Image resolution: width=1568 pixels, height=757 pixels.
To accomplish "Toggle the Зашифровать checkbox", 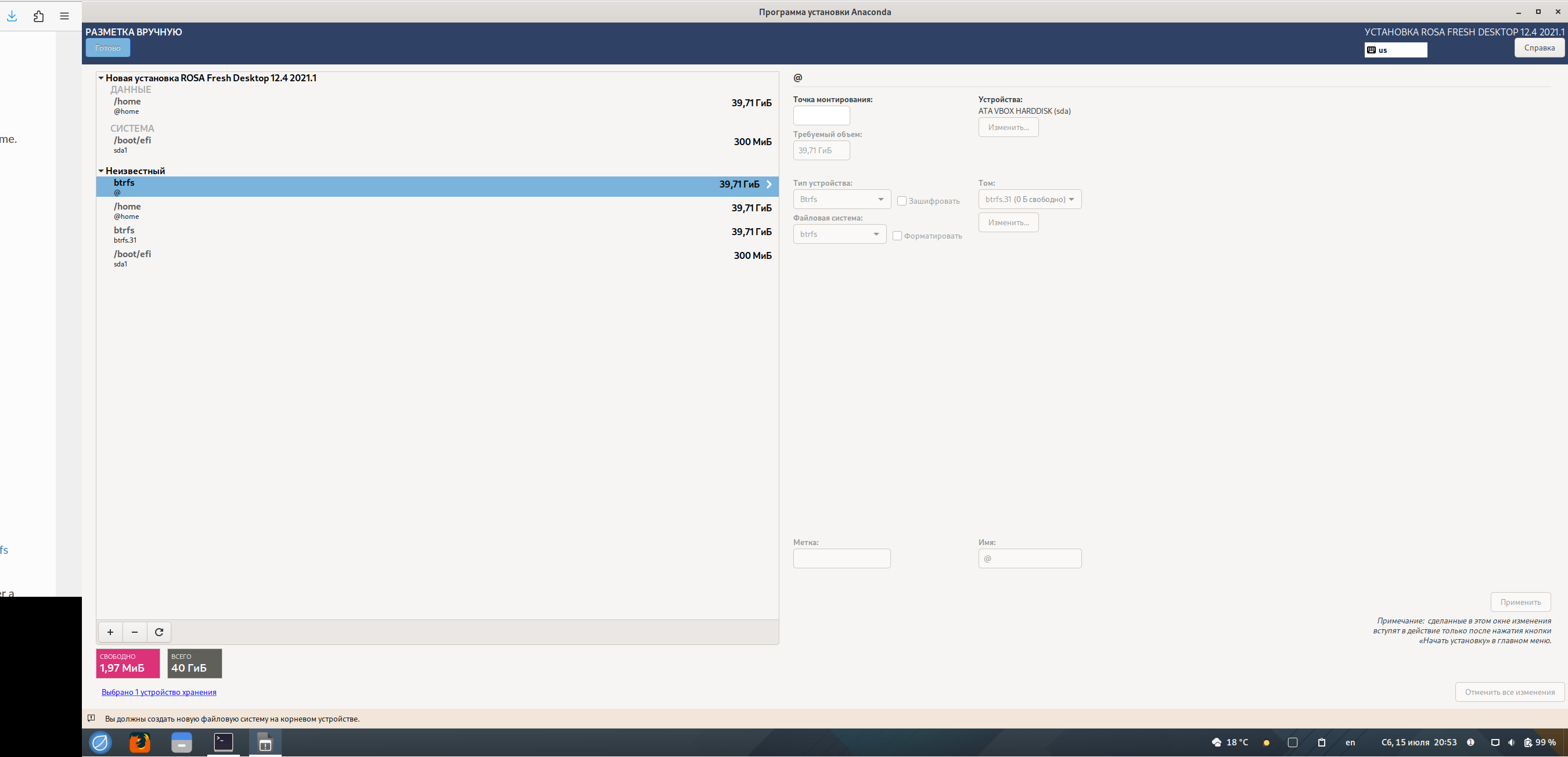I will [901, 201].
